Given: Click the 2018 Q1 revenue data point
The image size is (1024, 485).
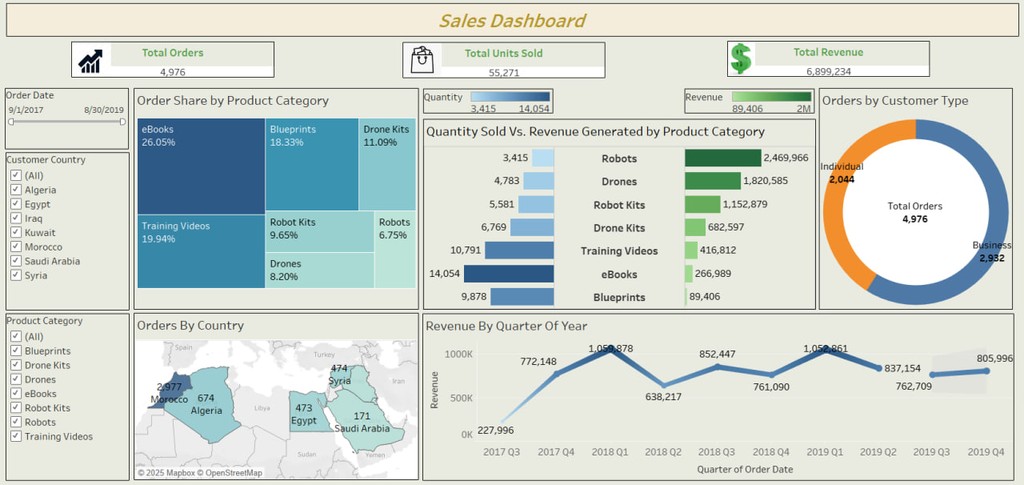Looking at the screenshot, I should [610, 350].
